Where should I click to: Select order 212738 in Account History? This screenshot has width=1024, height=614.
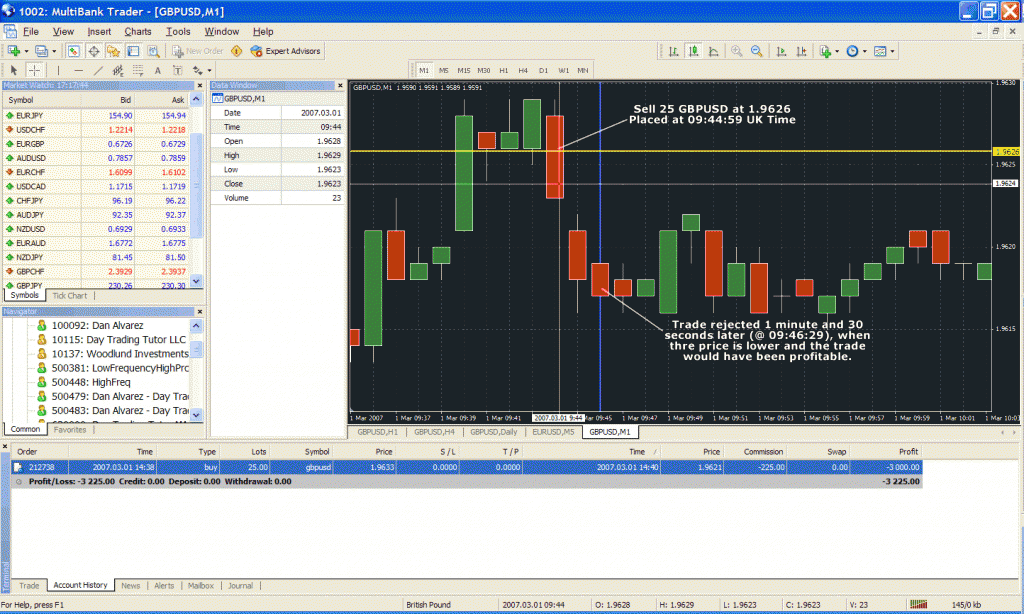coord(466,467)
